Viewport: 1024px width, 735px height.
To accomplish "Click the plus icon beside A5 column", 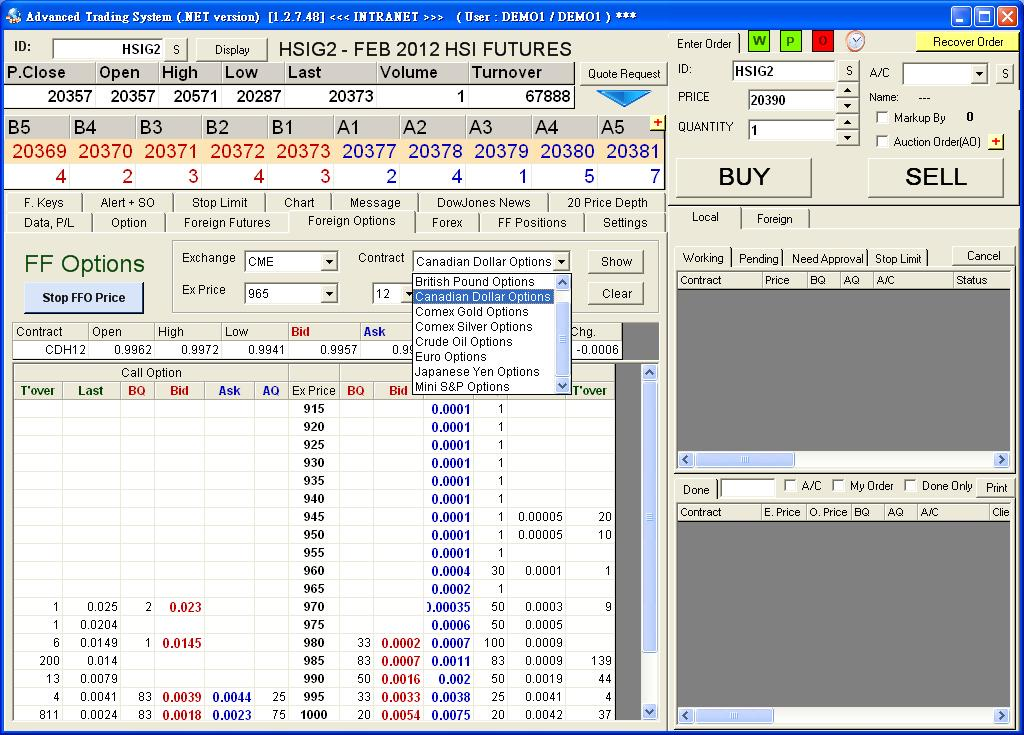I will point(657,123).
